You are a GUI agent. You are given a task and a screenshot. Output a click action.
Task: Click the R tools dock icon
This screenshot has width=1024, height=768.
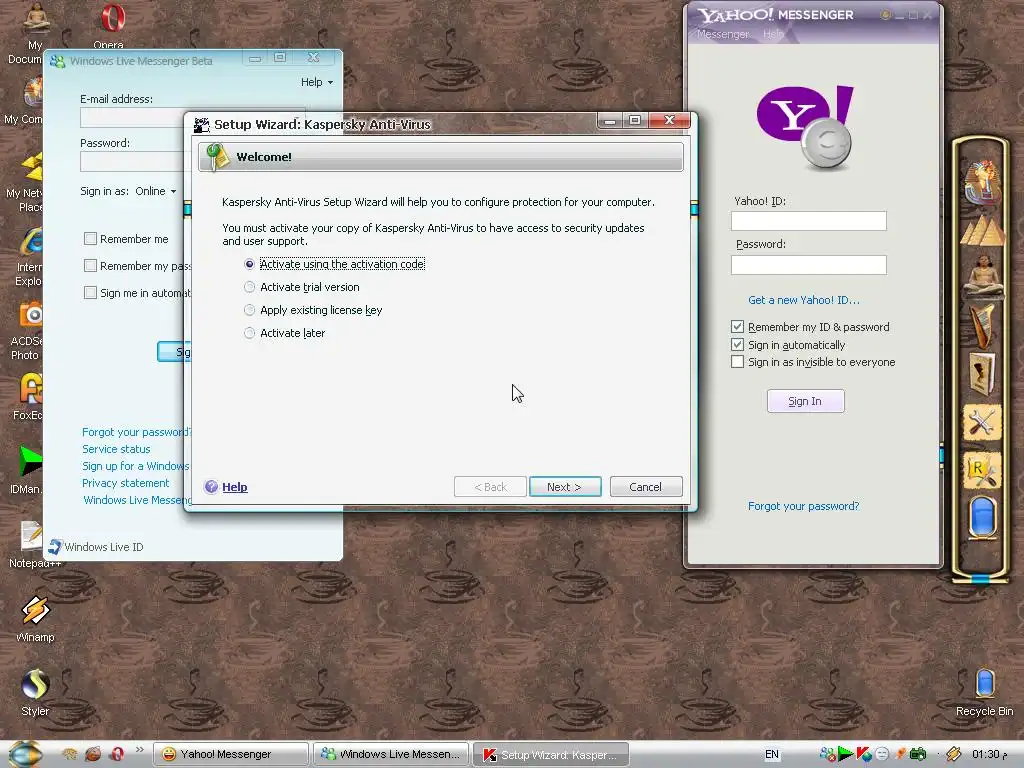(982, 472)
